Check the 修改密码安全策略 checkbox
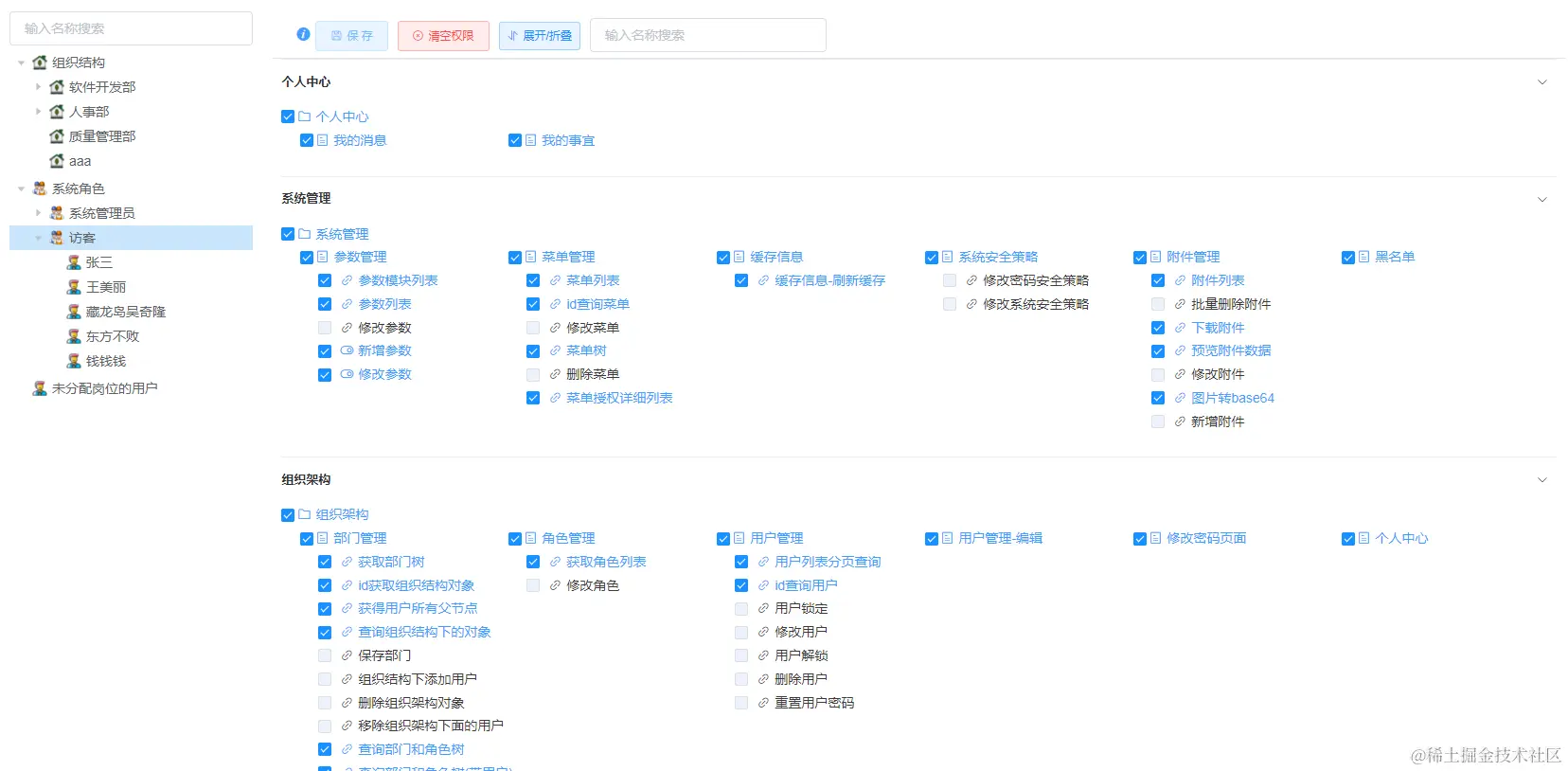 click(x=950, y=280)
